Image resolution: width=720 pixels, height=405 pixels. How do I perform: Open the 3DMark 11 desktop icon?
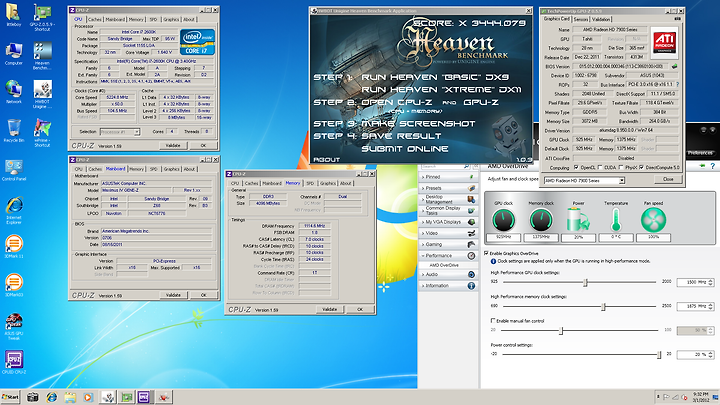[x=14, y=247]
